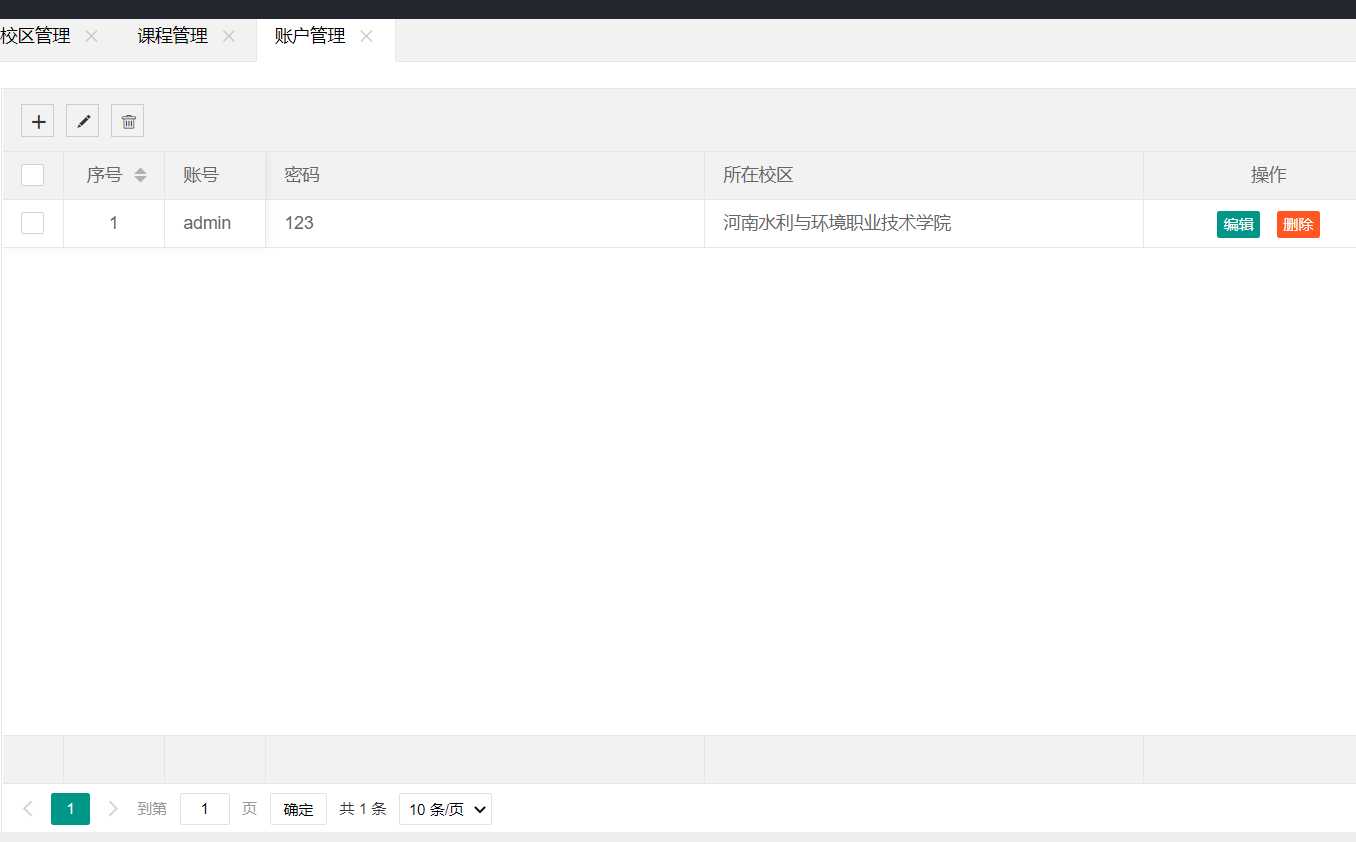Click the 确定 button in pagination
1356x842 pixels.
(298, 809)
